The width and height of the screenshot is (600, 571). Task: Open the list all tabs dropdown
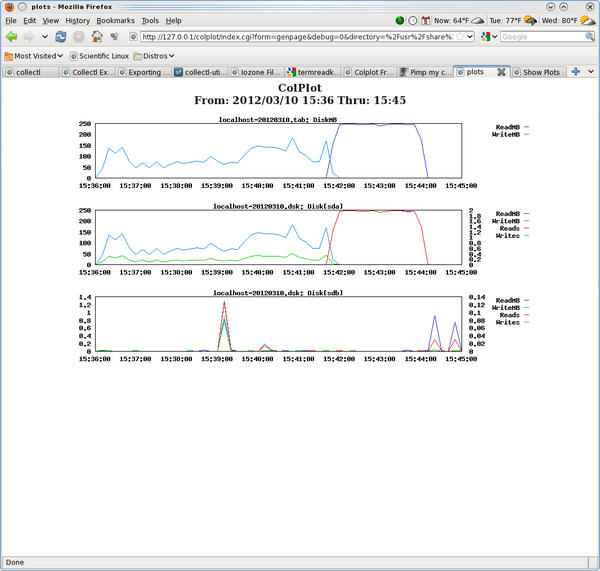point(591,72)
